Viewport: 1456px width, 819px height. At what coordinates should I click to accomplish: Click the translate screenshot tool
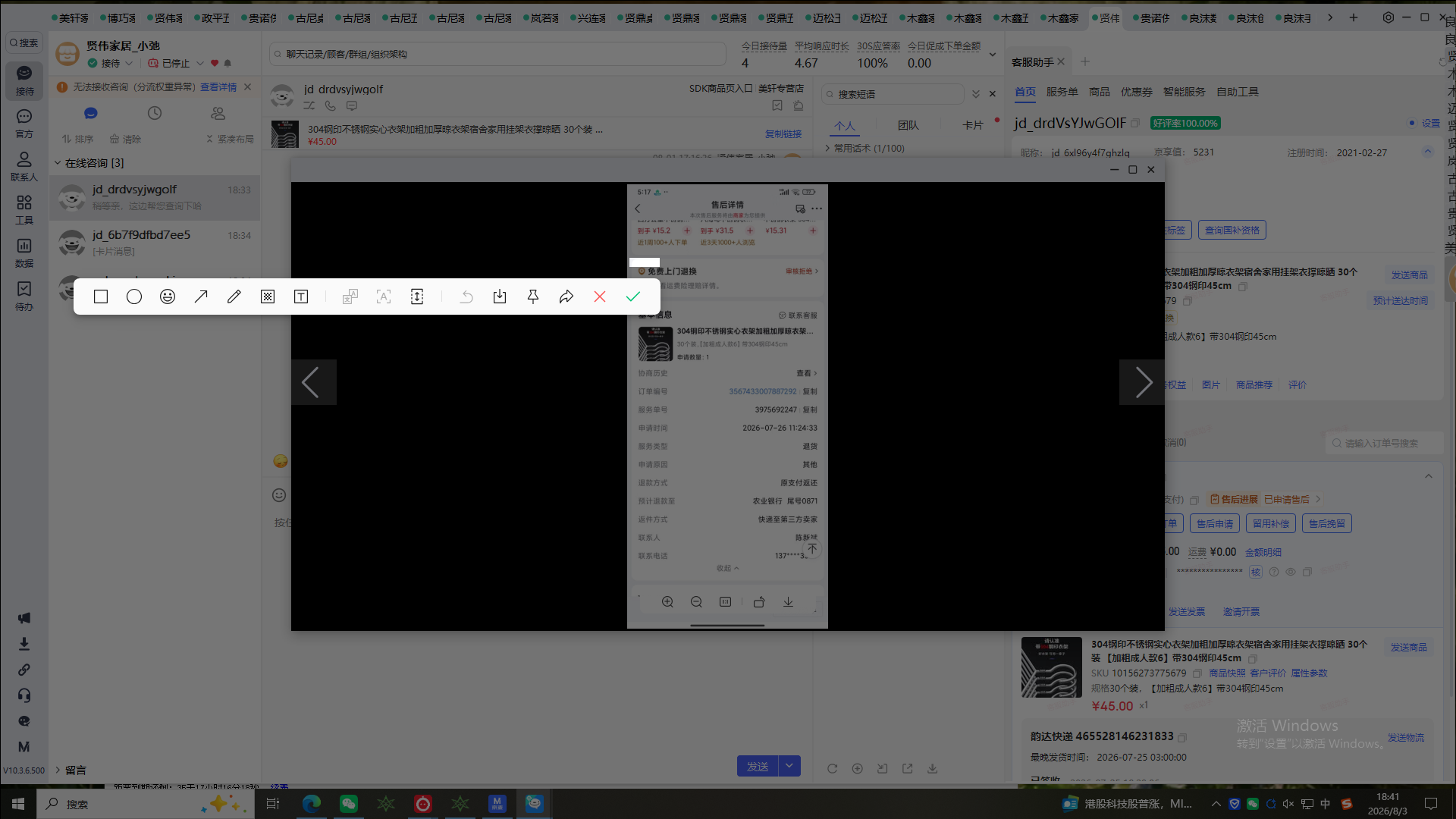point(350,297)
